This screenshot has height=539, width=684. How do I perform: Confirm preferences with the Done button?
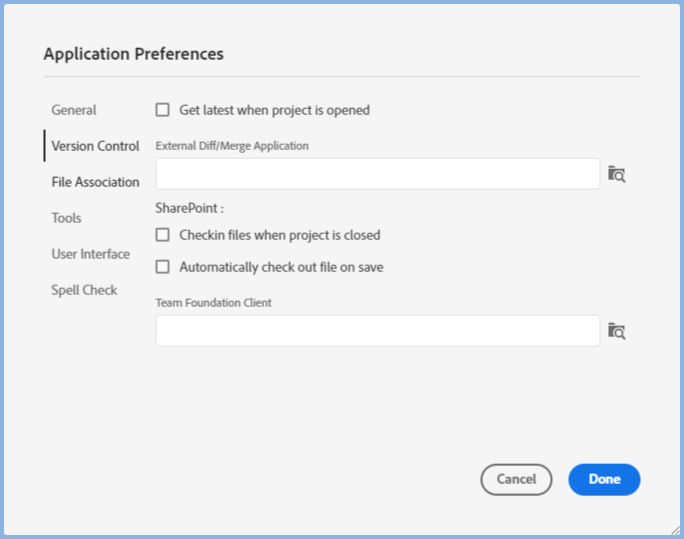click(604, 480)
